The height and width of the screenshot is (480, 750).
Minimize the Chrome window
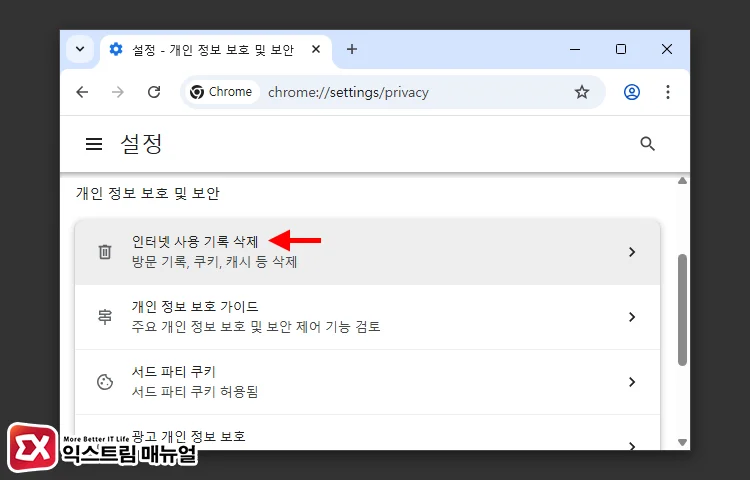pos(575,49)
